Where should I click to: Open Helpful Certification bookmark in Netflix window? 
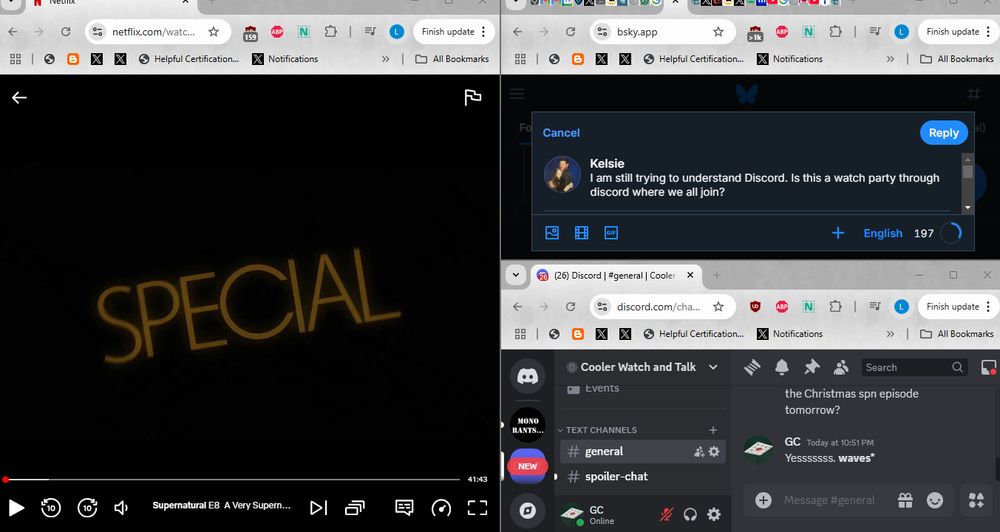[189, 59]
